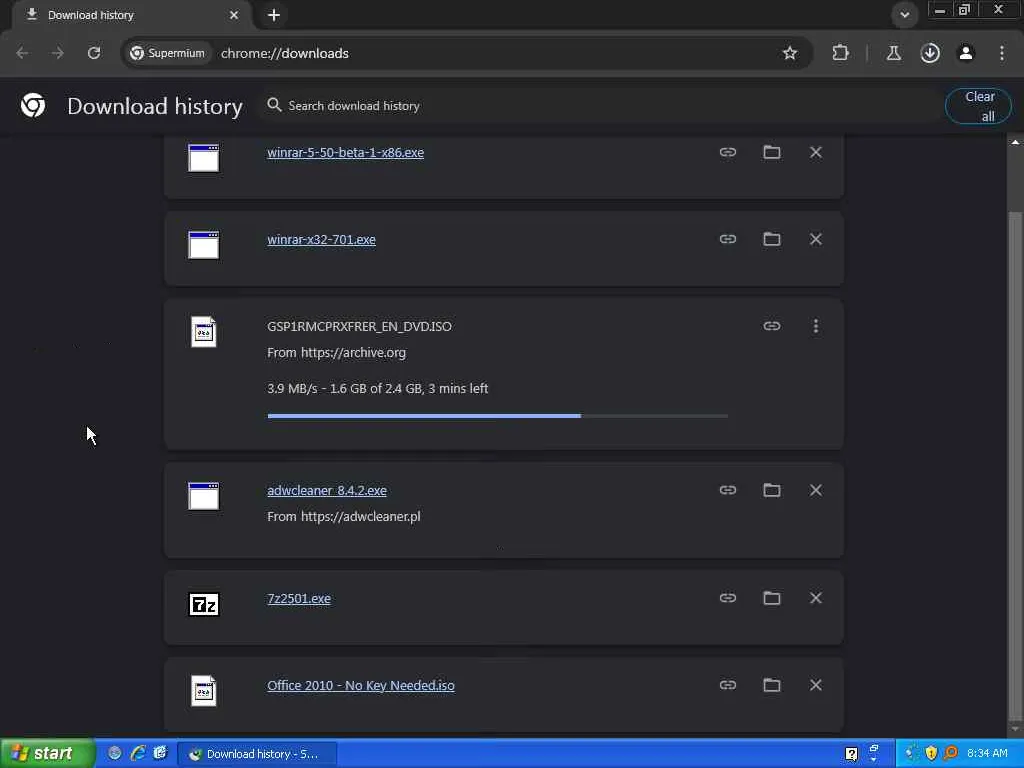1024x768 pixels.
Task: Remove 7z2501.exe from the list
Action: (816, 598)
